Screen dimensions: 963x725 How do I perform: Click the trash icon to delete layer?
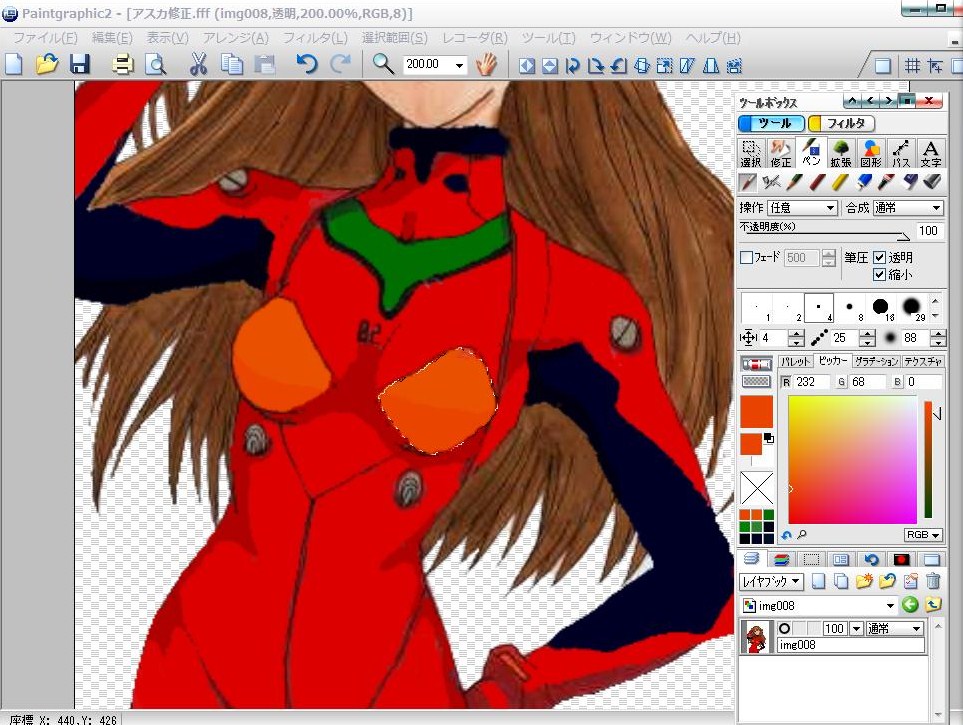click(x=933, y=581)
